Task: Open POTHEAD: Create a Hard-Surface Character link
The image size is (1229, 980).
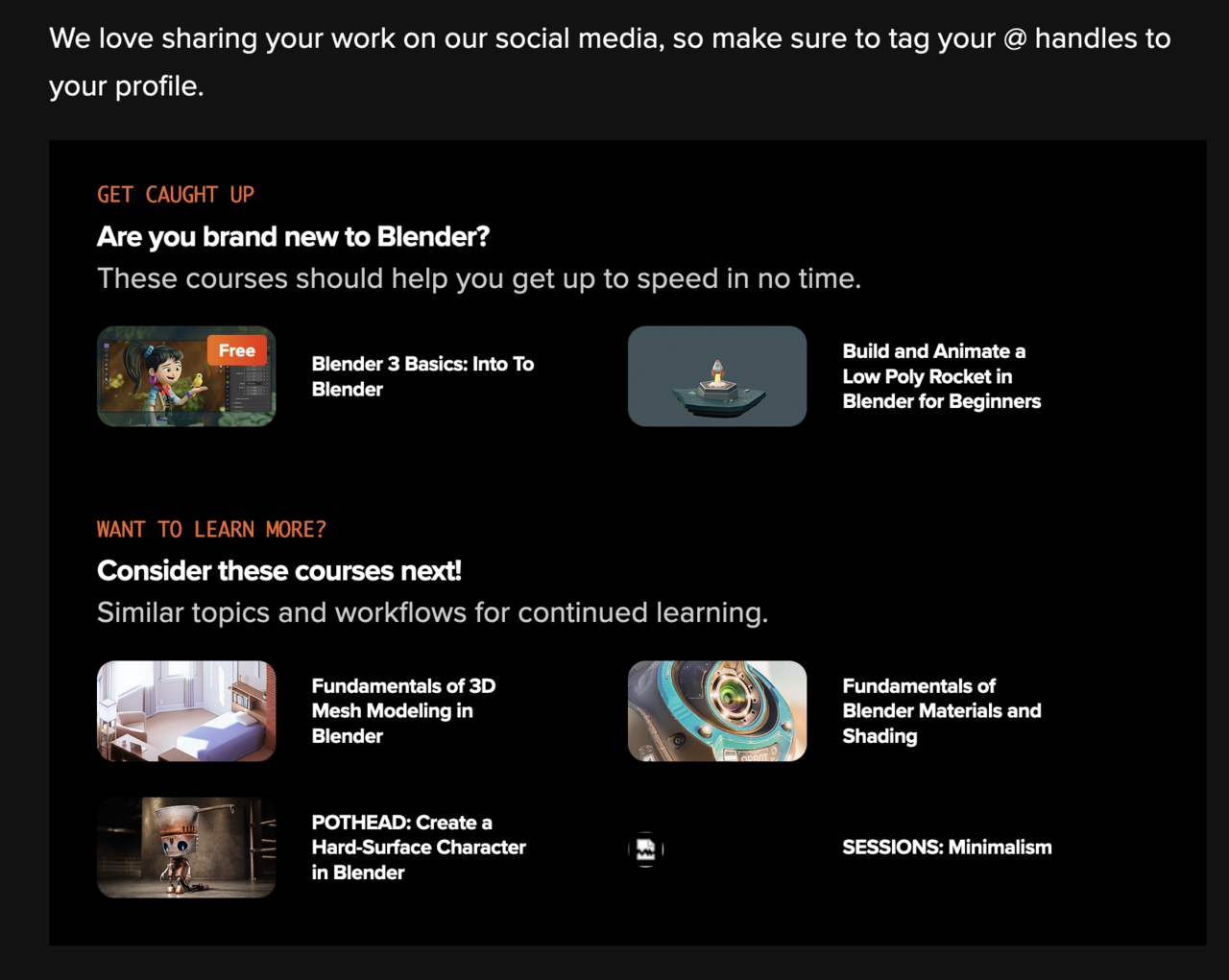Action: pos(419,848)
